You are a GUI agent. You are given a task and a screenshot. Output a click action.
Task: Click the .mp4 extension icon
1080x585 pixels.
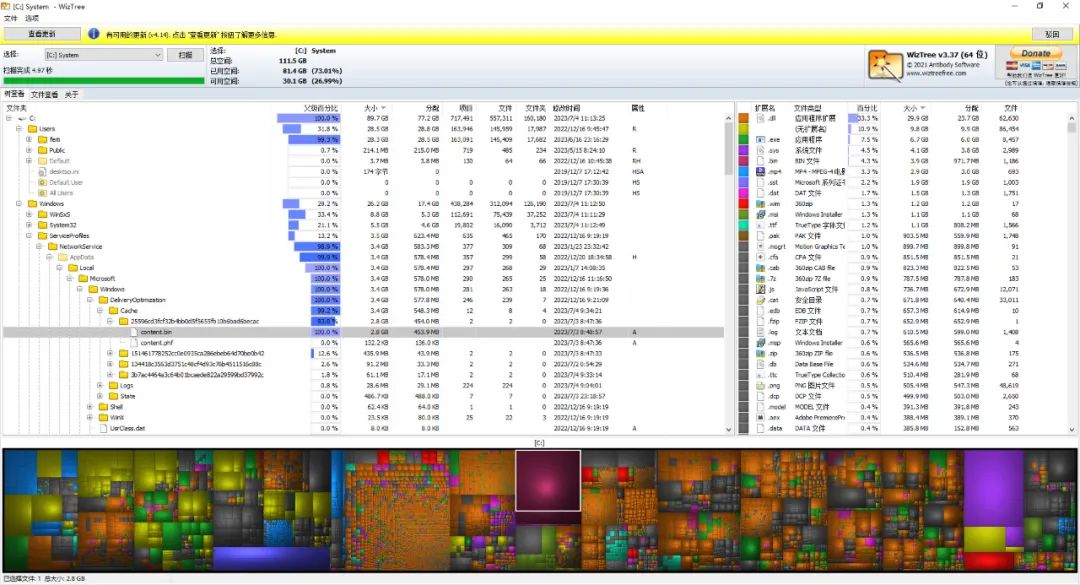[760, 172]
